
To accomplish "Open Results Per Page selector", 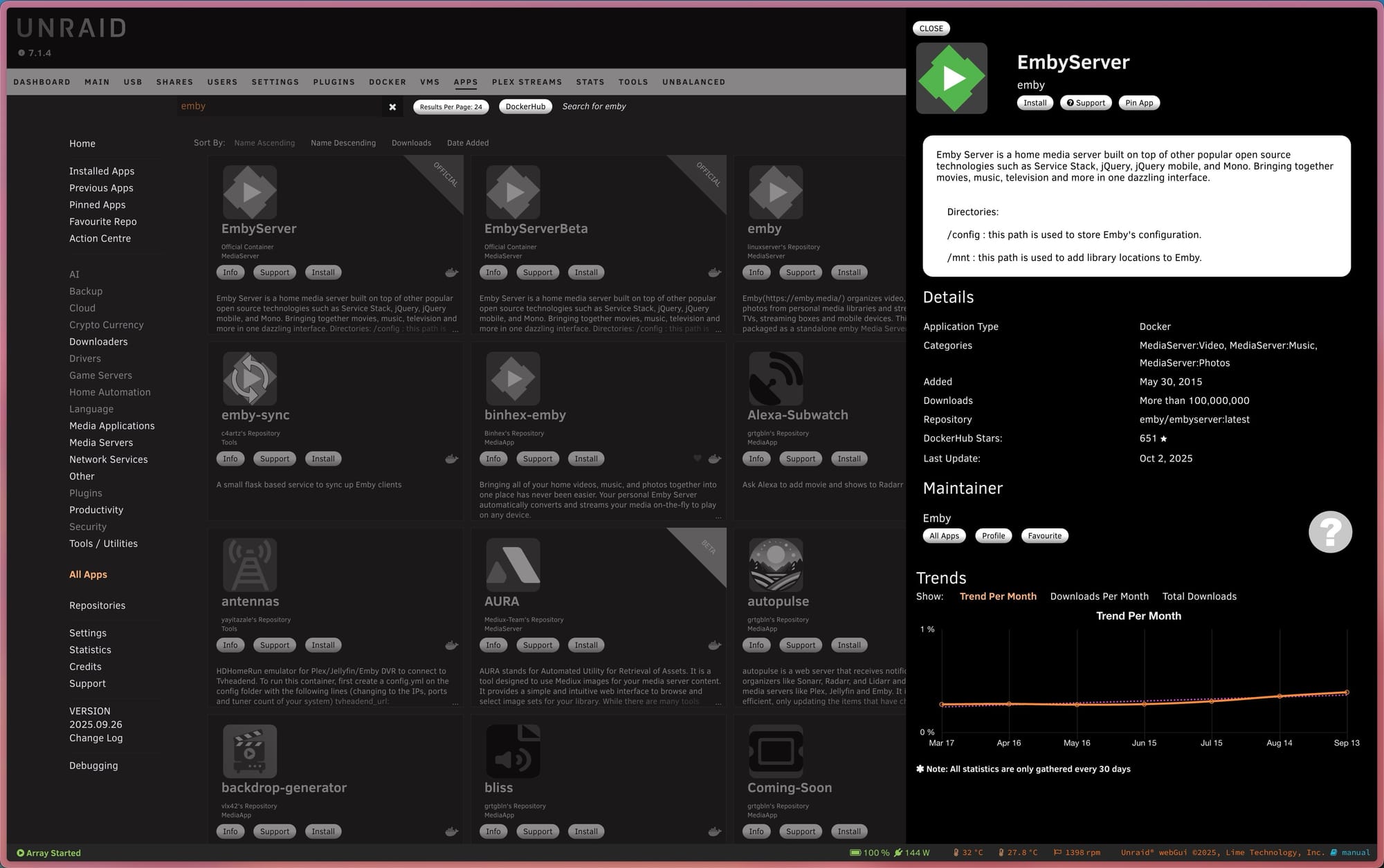I will pos(450,107).
